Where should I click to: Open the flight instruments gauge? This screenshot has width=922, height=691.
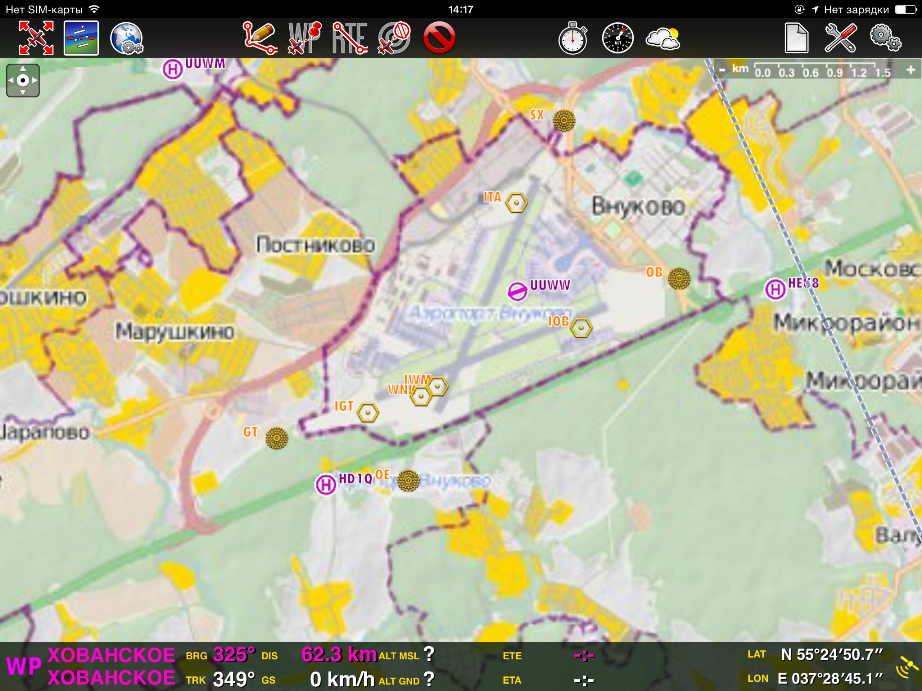[x=618, y=38]
